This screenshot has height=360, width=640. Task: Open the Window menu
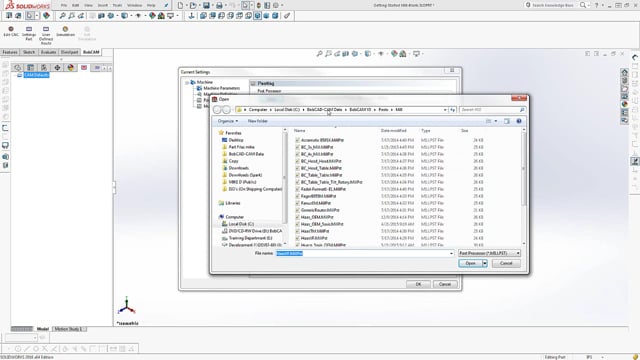[134, 5]
